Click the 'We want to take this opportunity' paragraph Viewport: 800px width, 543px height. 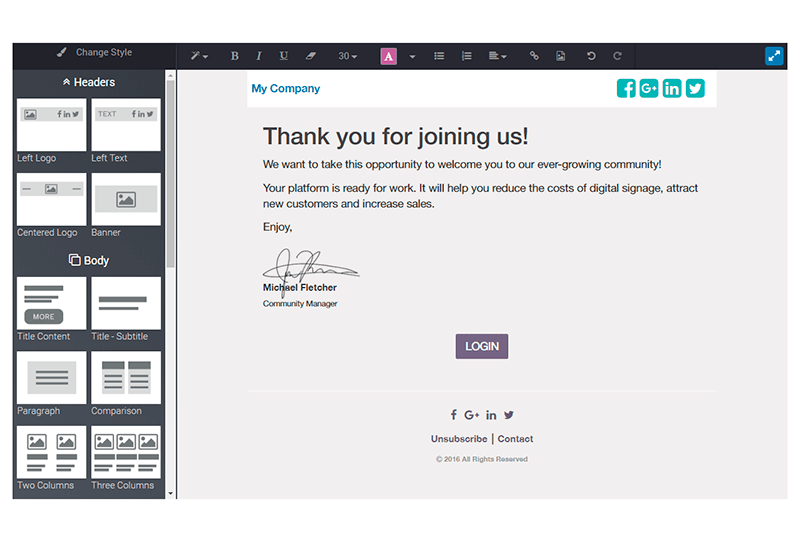coord(462,164)
